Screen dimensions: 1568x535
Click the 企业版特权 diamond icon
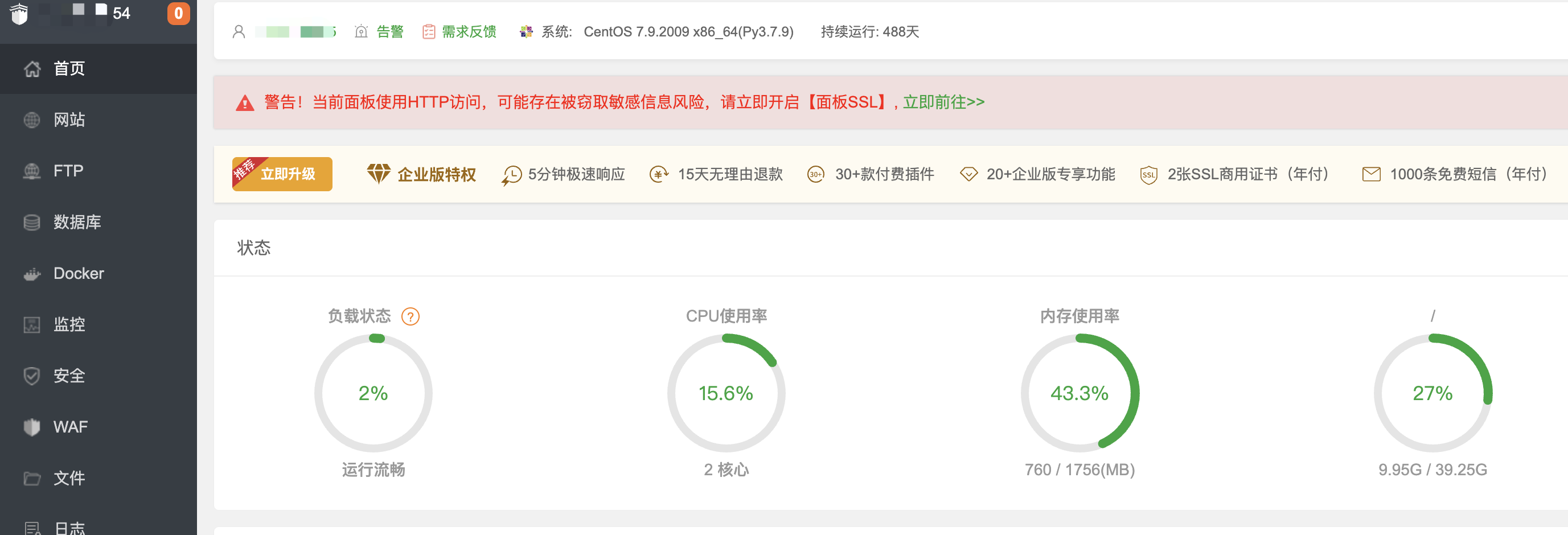click(378, 174)
